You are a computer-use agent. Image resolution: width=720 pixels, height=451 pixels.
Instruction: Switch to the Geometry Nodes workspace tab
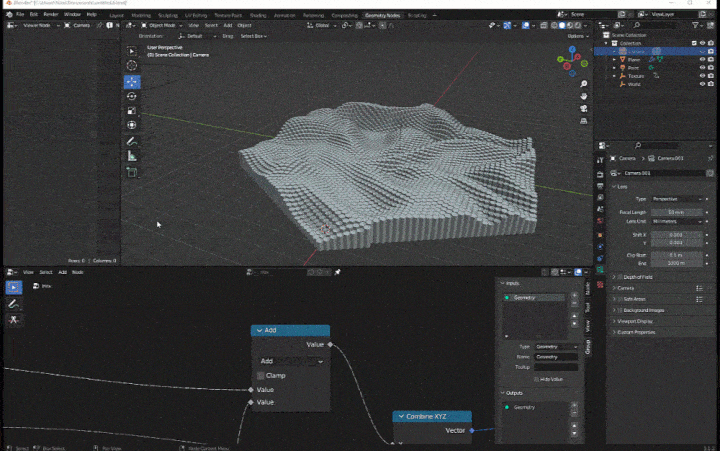382,16
